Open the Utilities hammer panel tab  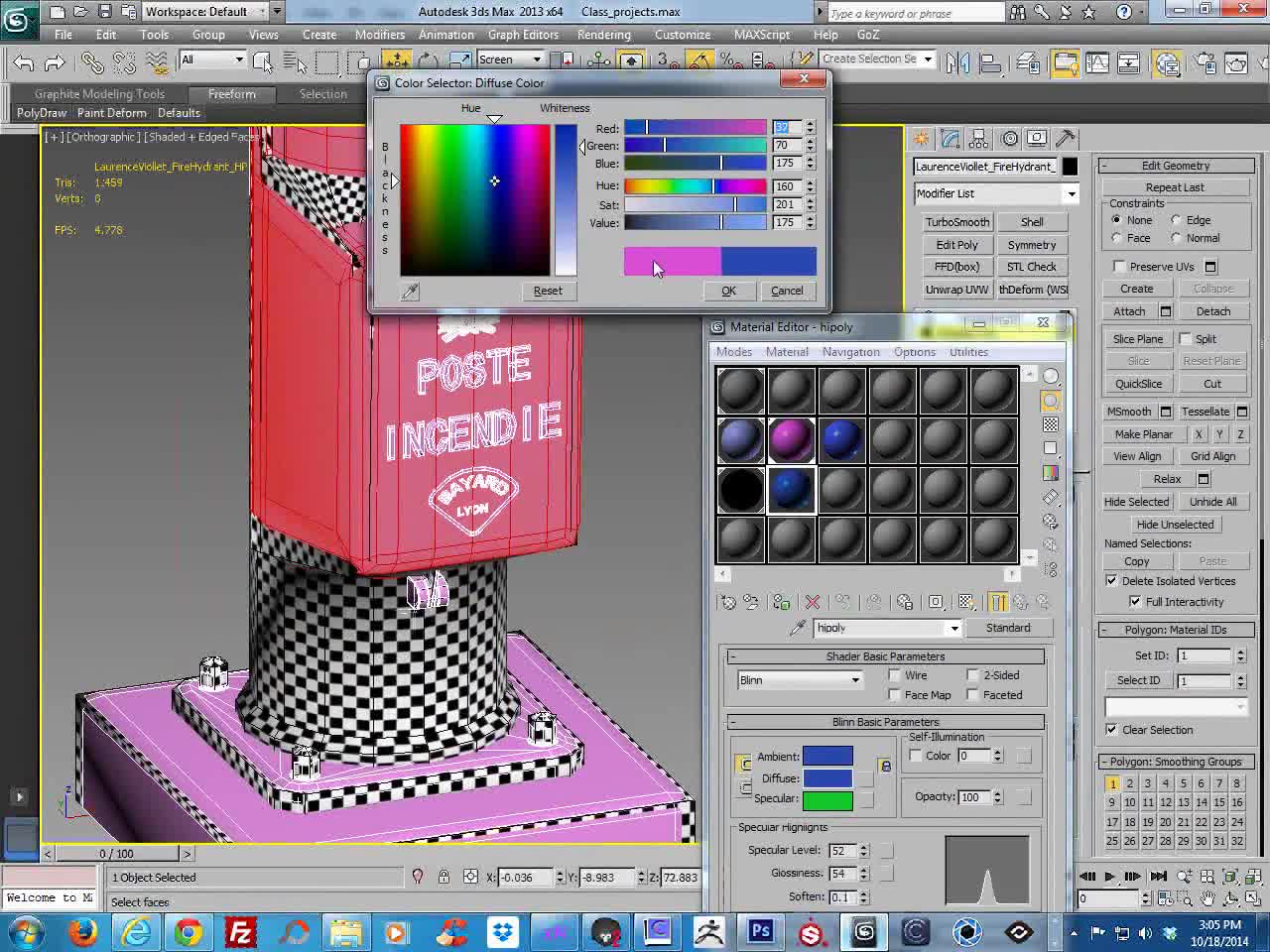tap(1065, 139)
